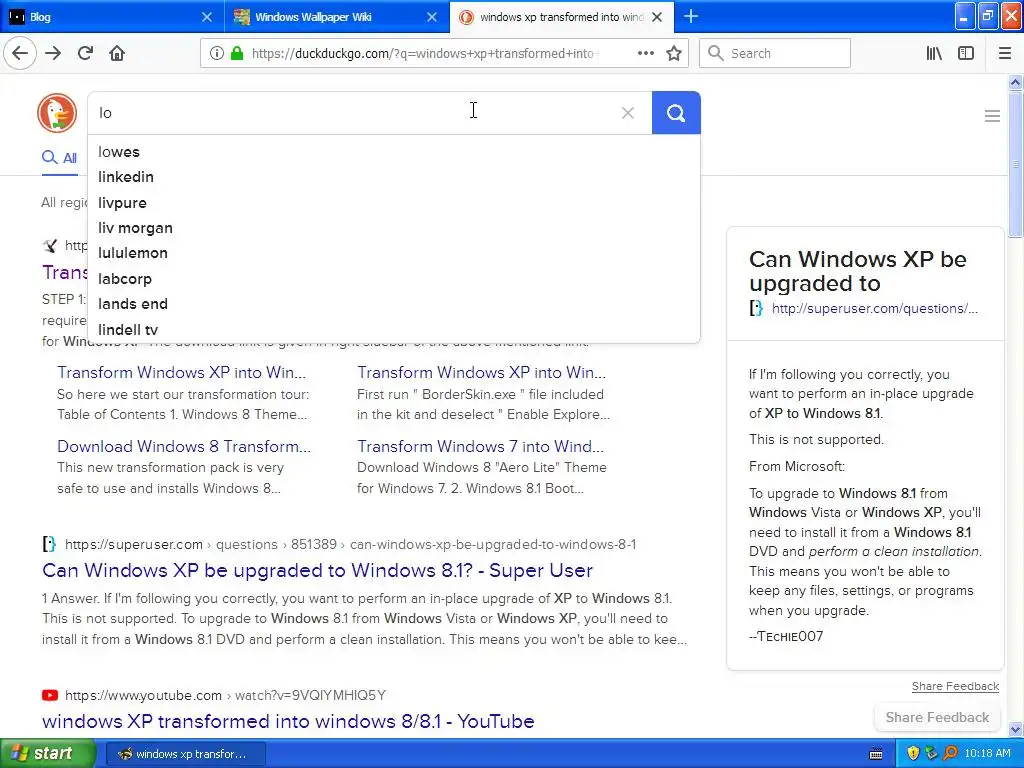Open the YouTube windows XP transformed result
The width and height of the screenshot is (1024, 768).
pyautogui.click(x=288, y=721)
